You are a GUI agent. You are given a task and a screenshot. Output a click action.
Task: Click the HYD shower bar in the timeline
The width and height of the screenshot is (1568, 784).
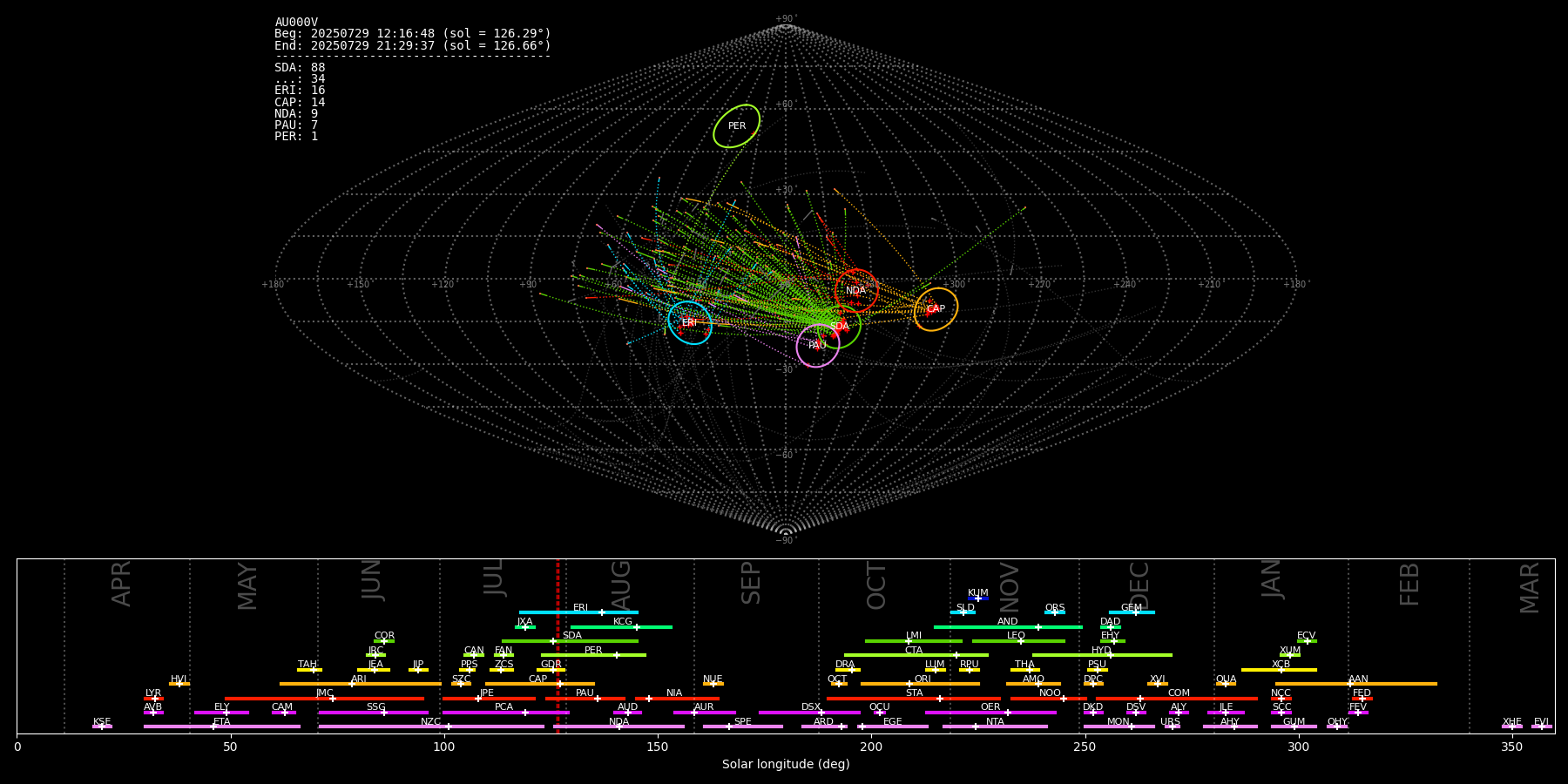click(x=1102, y=655)
